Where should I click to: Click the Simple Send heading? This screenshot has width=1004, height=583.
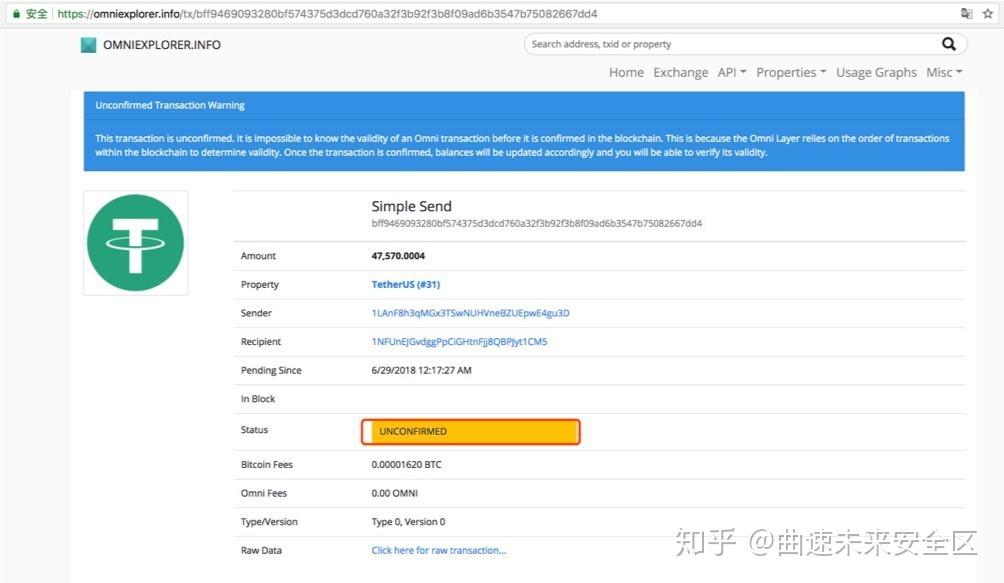[411, 206]
